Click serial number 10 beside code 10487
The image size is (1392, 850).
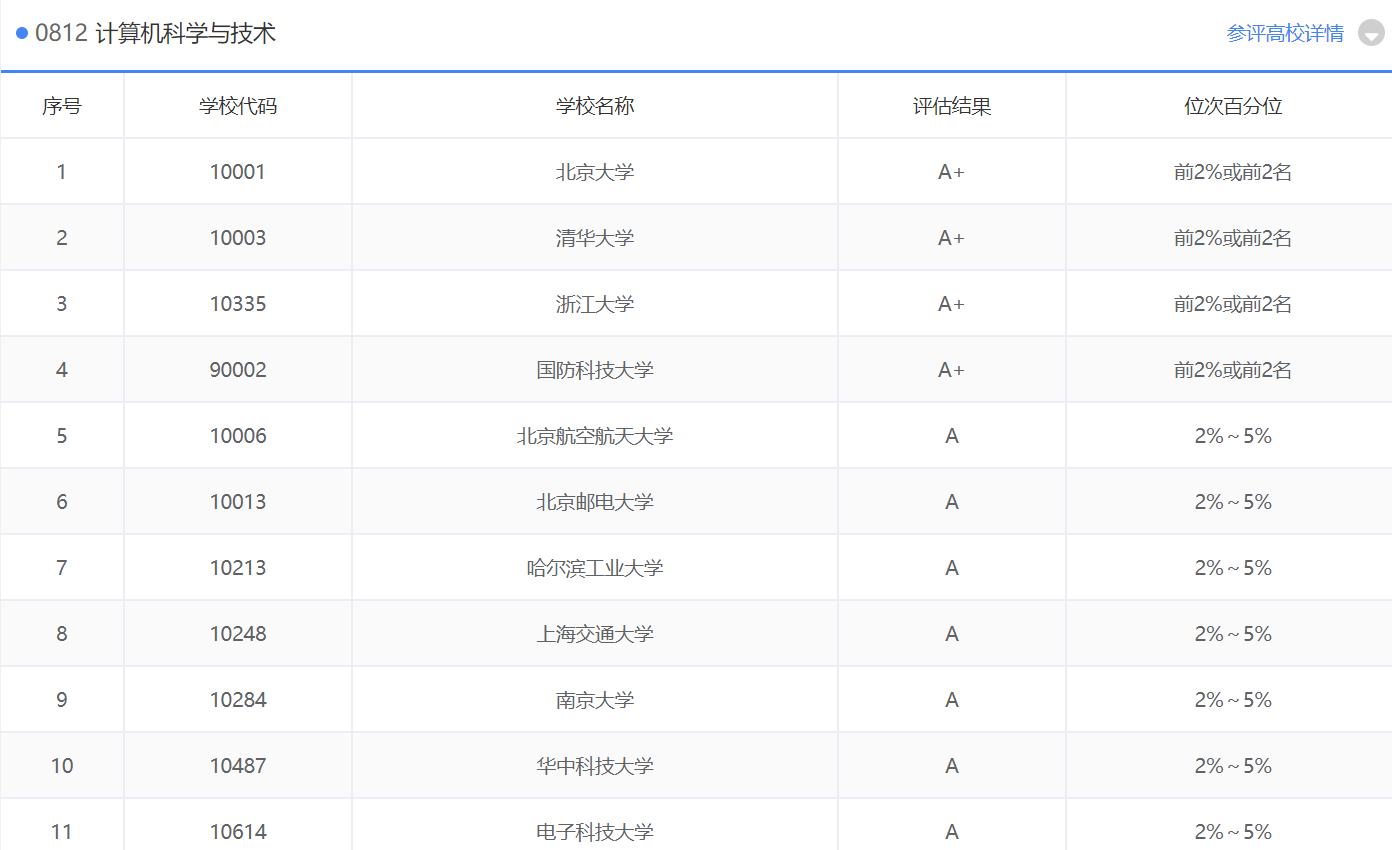tap(62, 766)
